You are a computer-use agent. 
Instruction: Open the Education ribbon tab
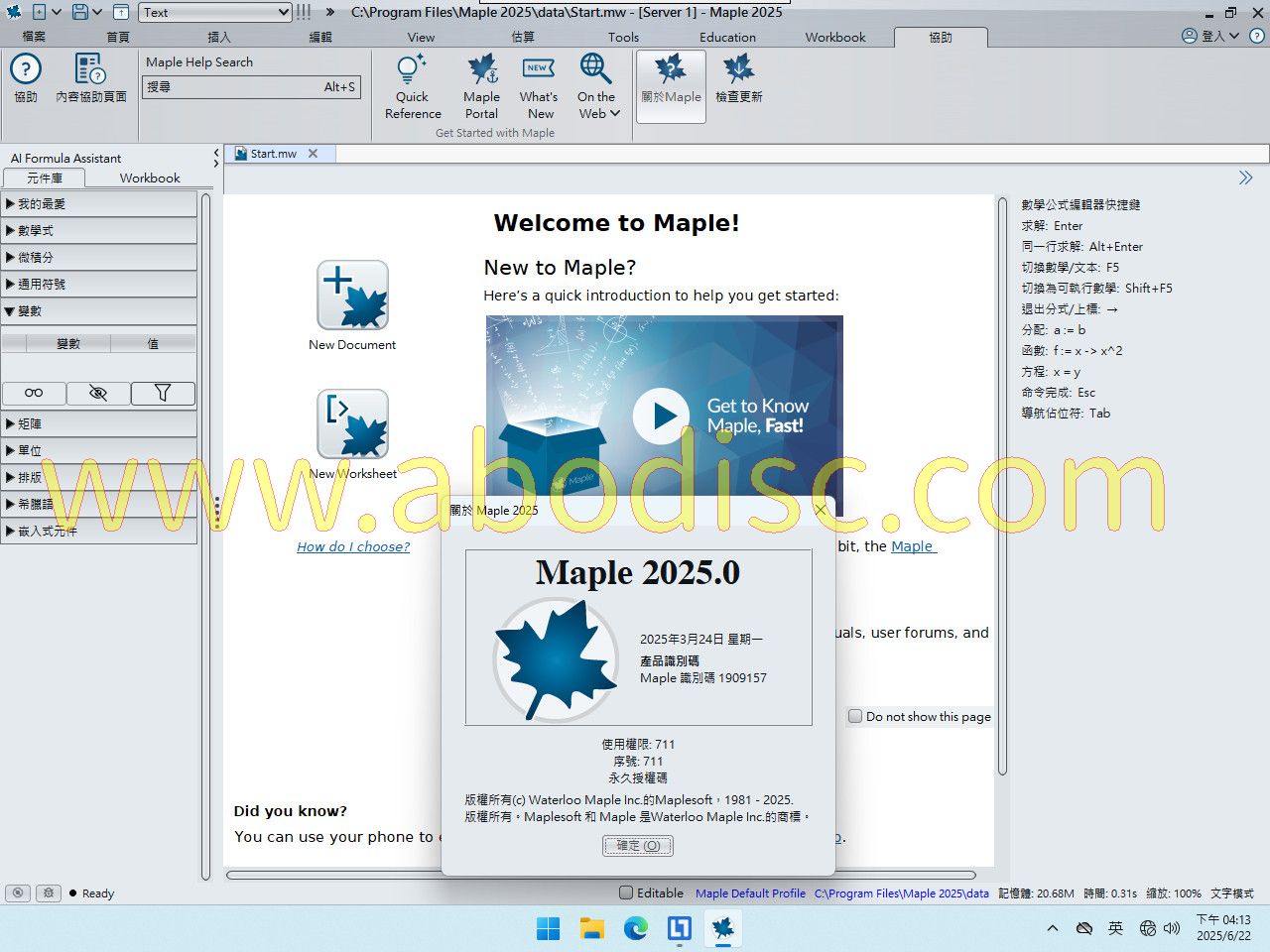[x=727, y=37]
